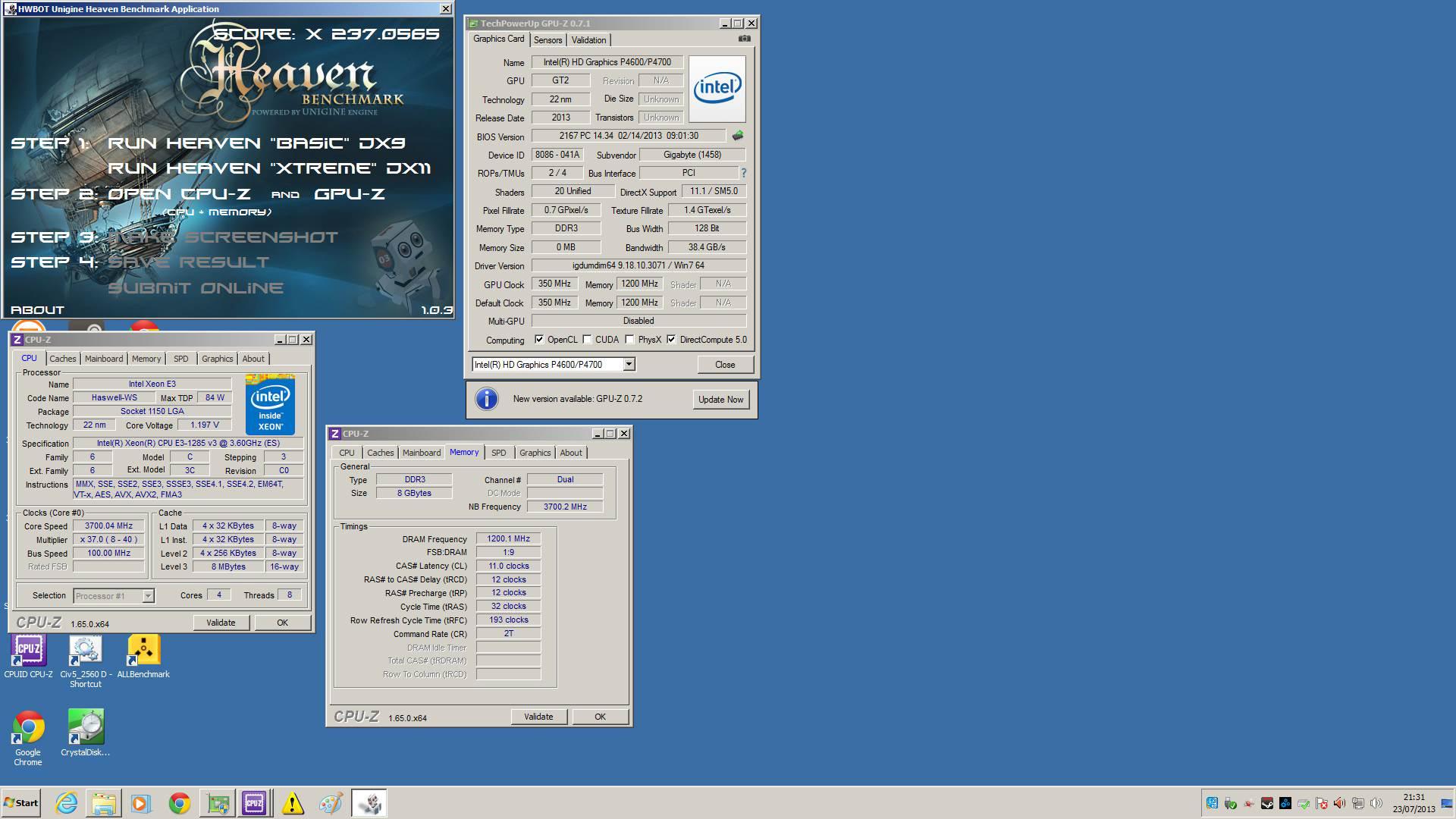
Task: Toggle the PhysX checkbox
Action: (629, 340)
